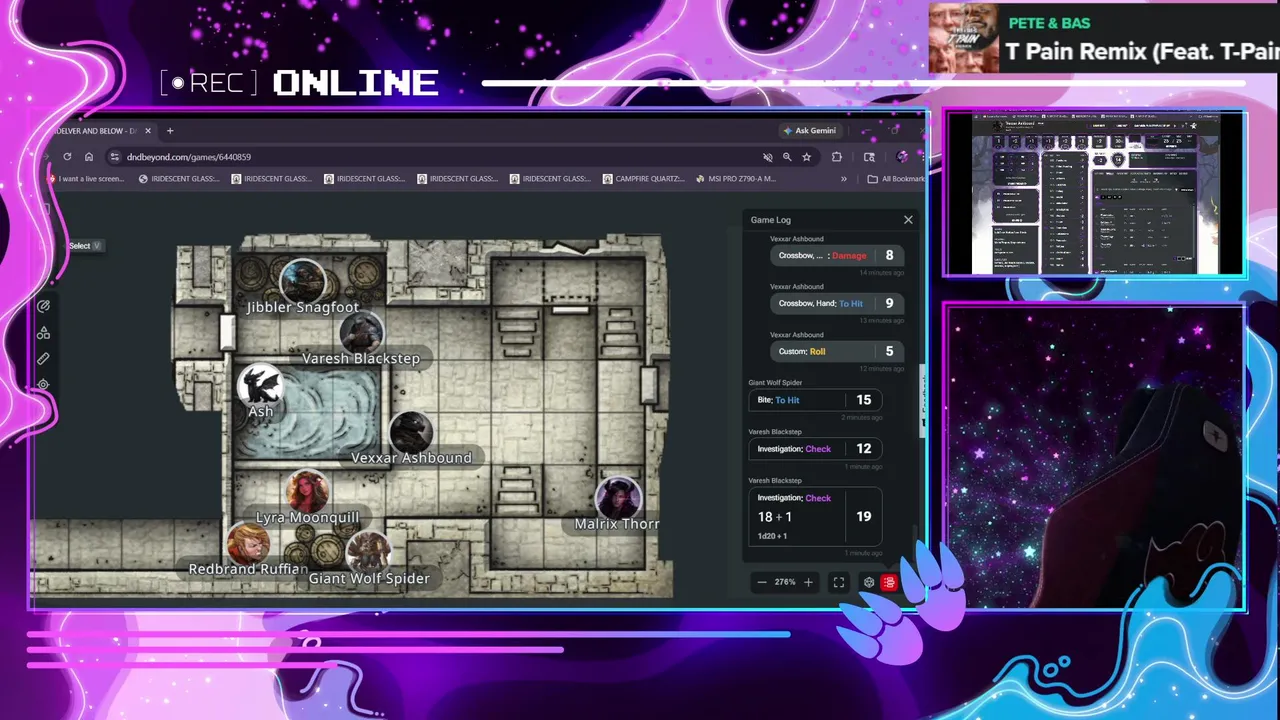
Task: Open MSI PRO Z790-A bookmark
Action: [x=736, y=179]
